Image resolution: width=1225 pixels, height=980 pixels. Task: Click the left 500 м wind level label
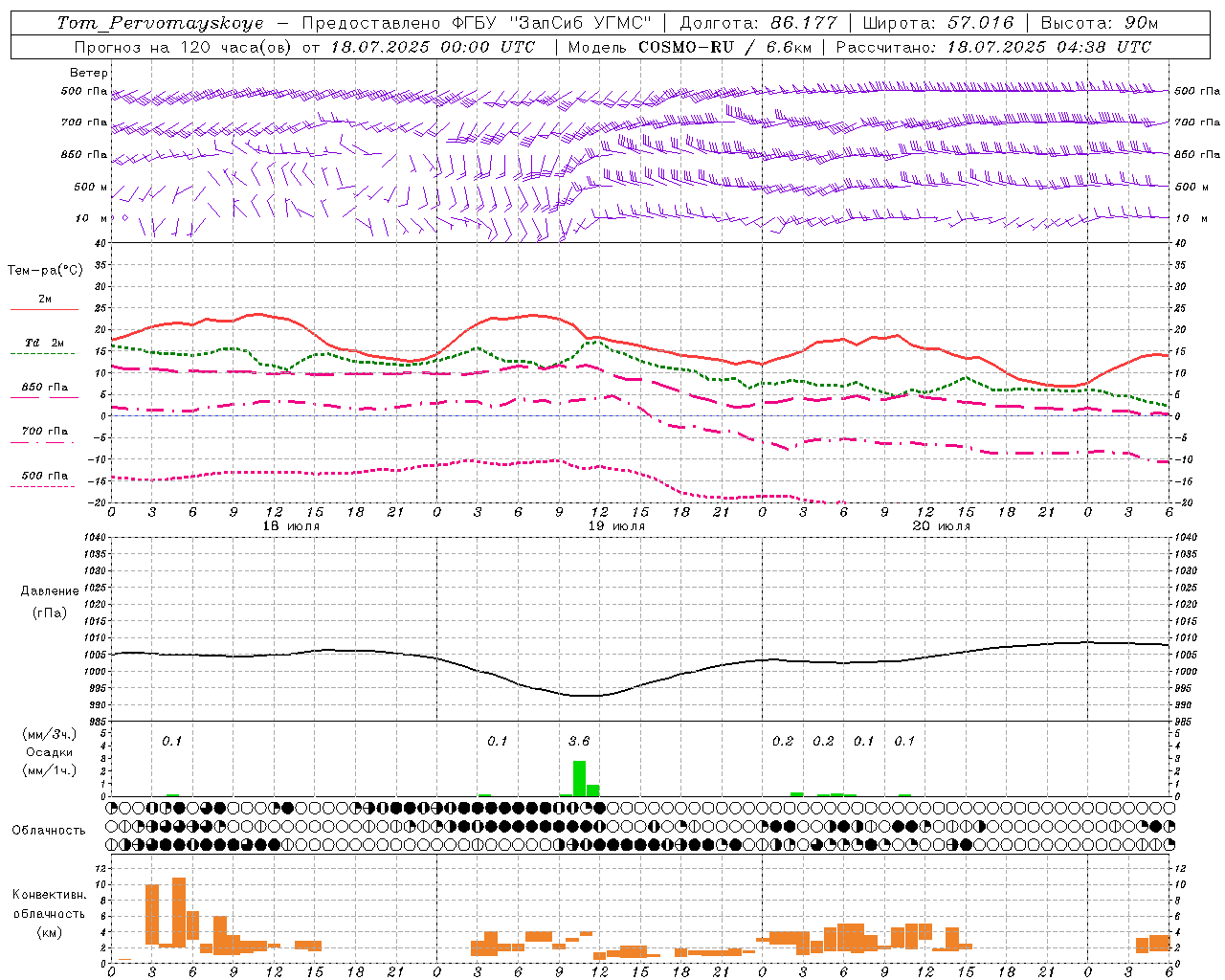coord(92,187)
